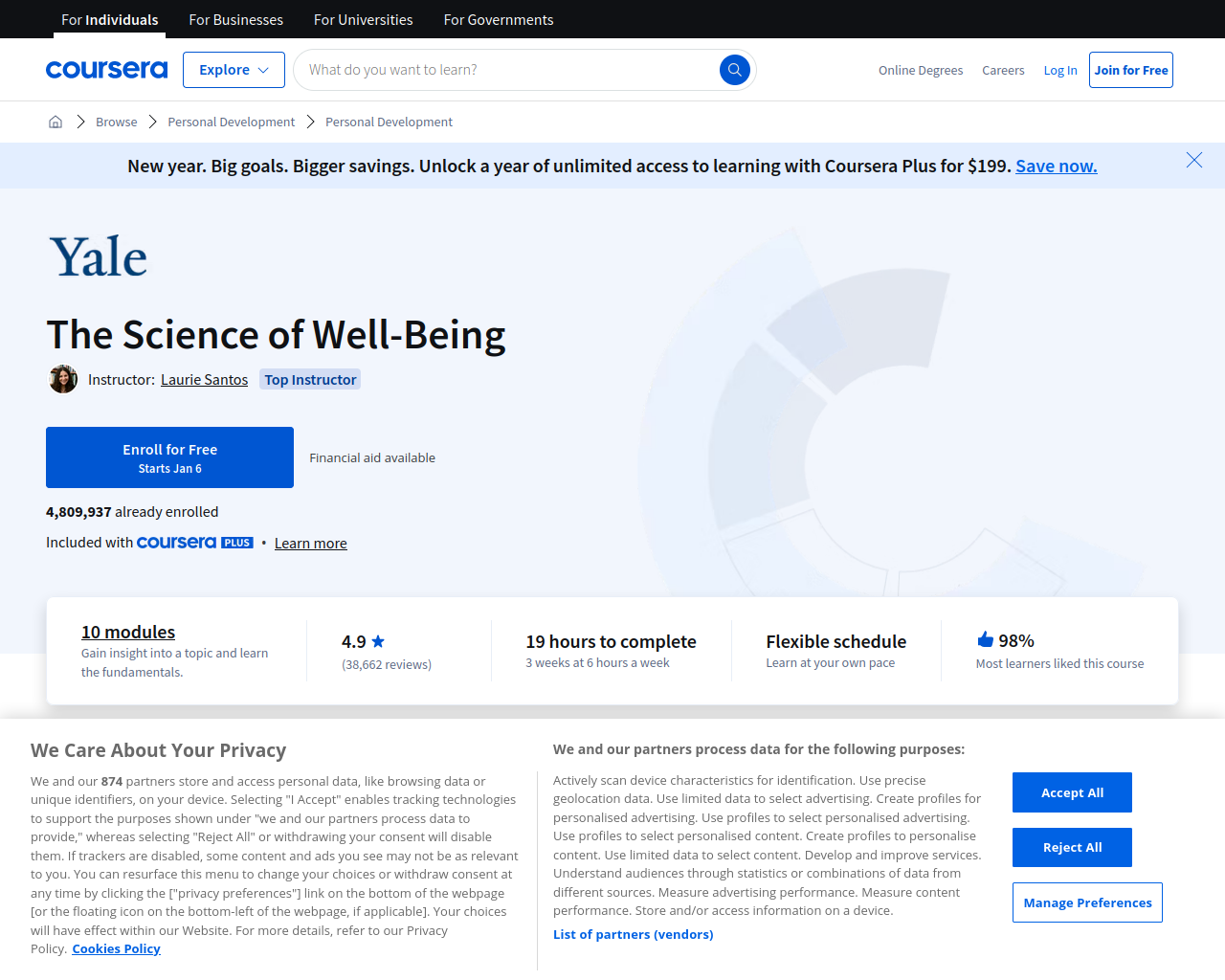Go to Browse breadcrumb

(117, 122)
